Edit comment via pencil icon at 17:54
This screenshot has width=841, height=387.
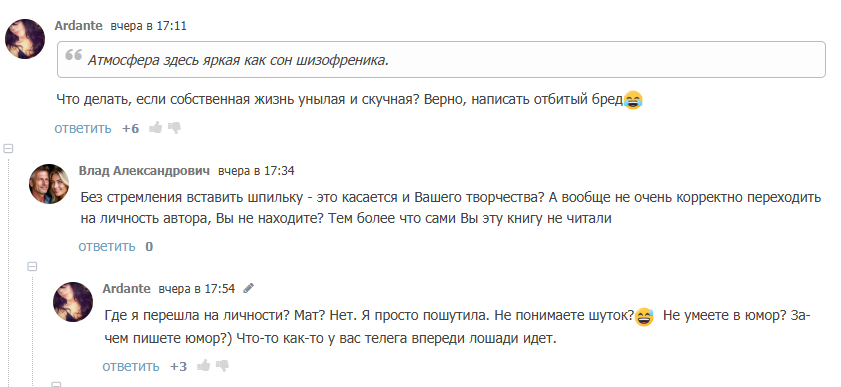[248, 288]
